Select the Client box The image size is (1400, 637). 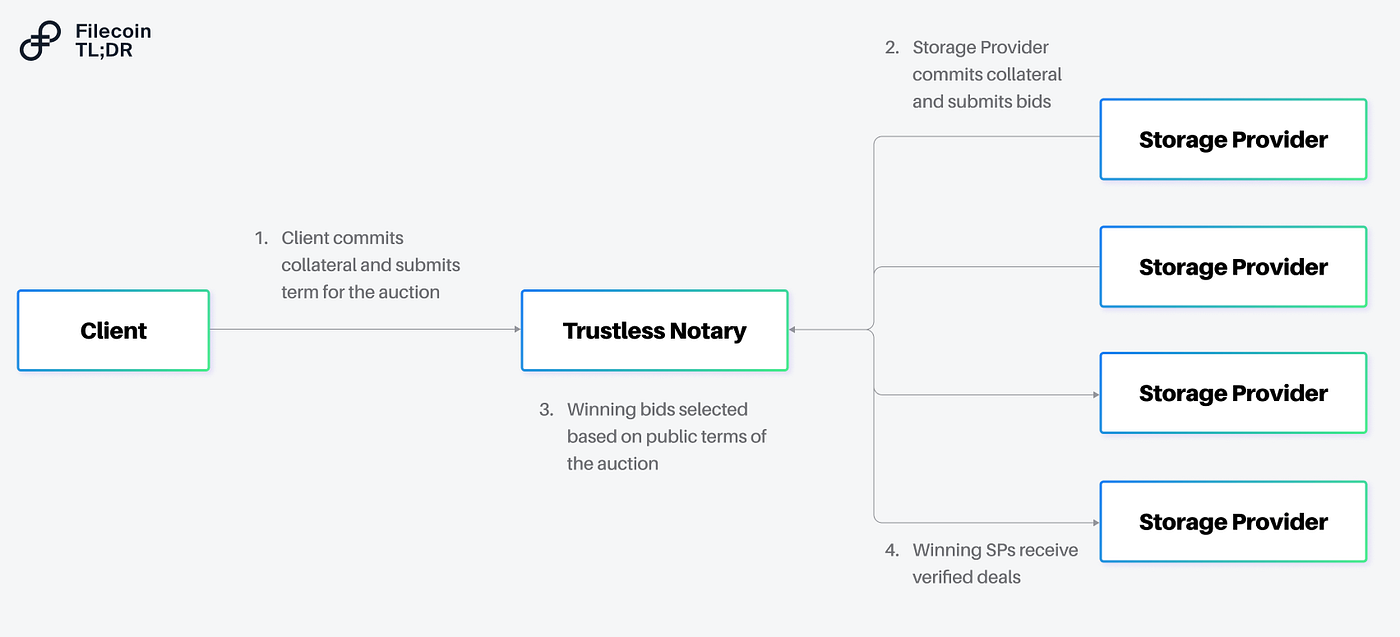coord(113,331)
